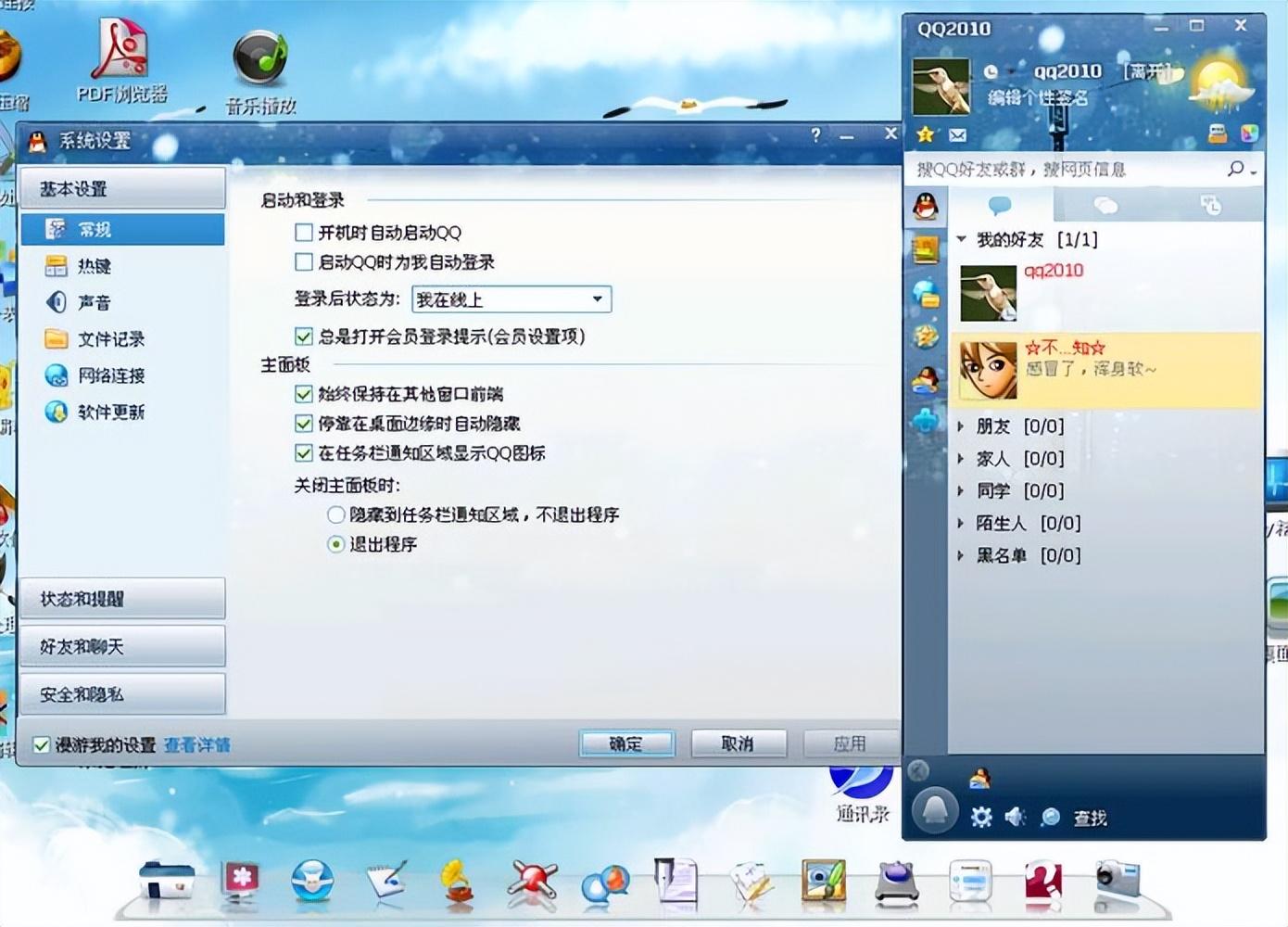Viewport: 1288px width, 927px height.
Task: Open the QQ mailbox envelope icon
Action: point(957,135)
